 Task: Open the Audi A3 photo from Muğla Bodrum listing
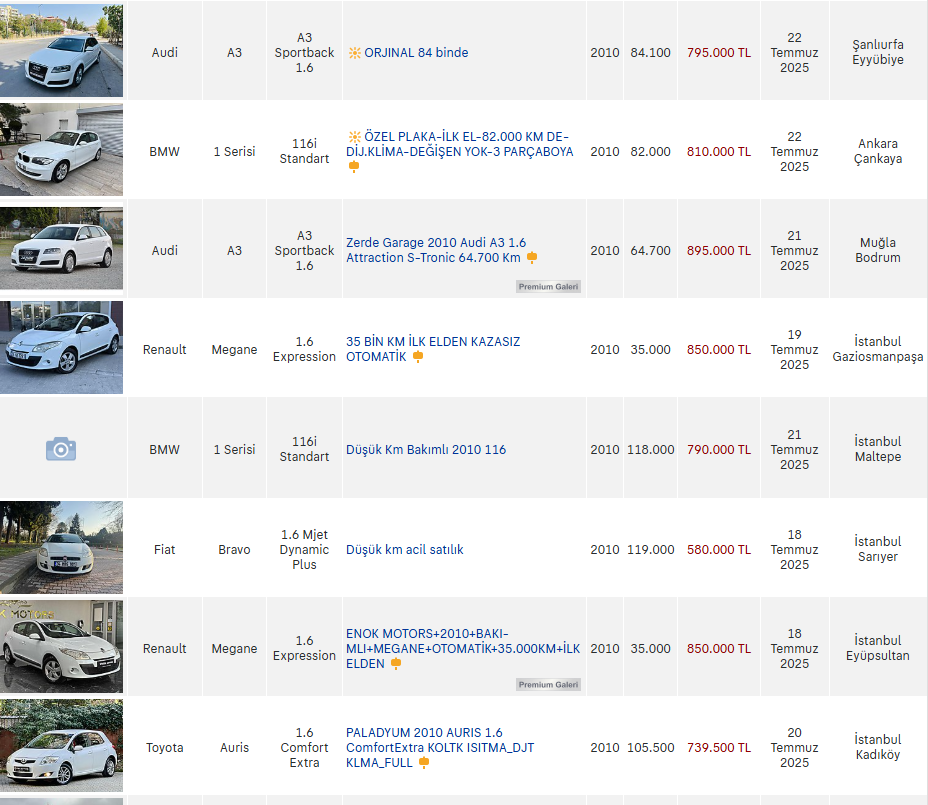[62, 249]
